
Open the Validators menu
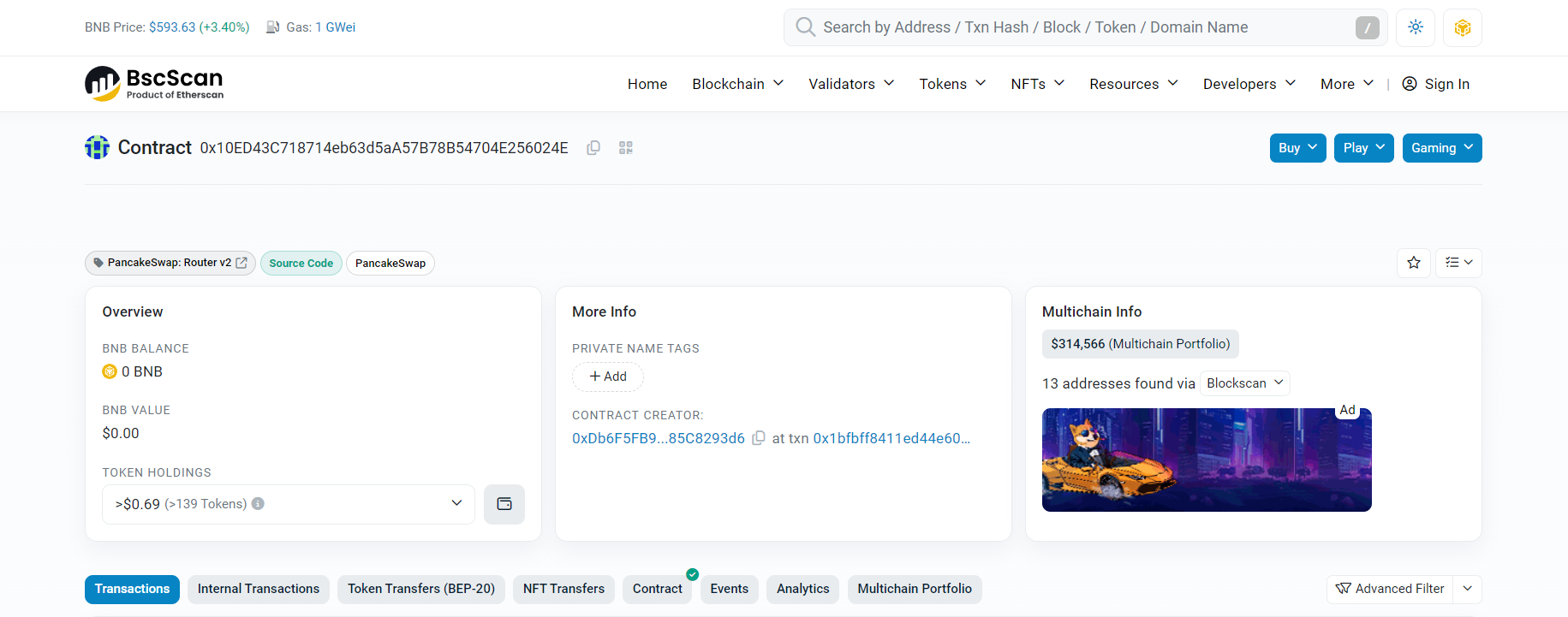[851, 84]
